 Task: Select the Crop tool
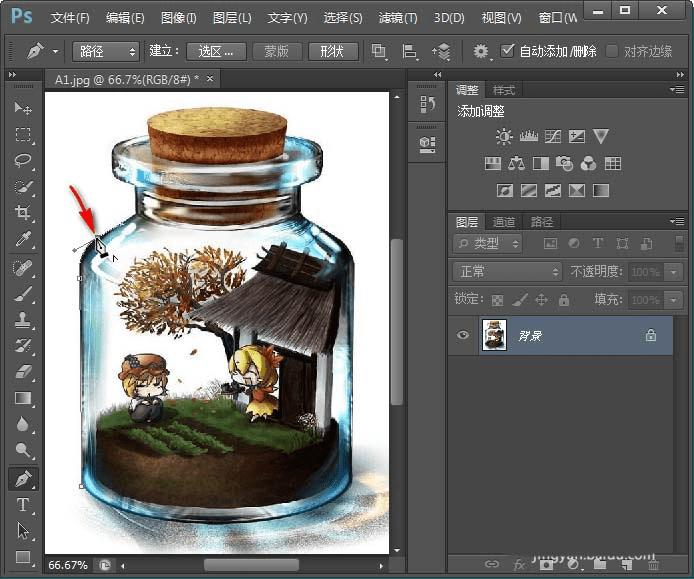23,212
